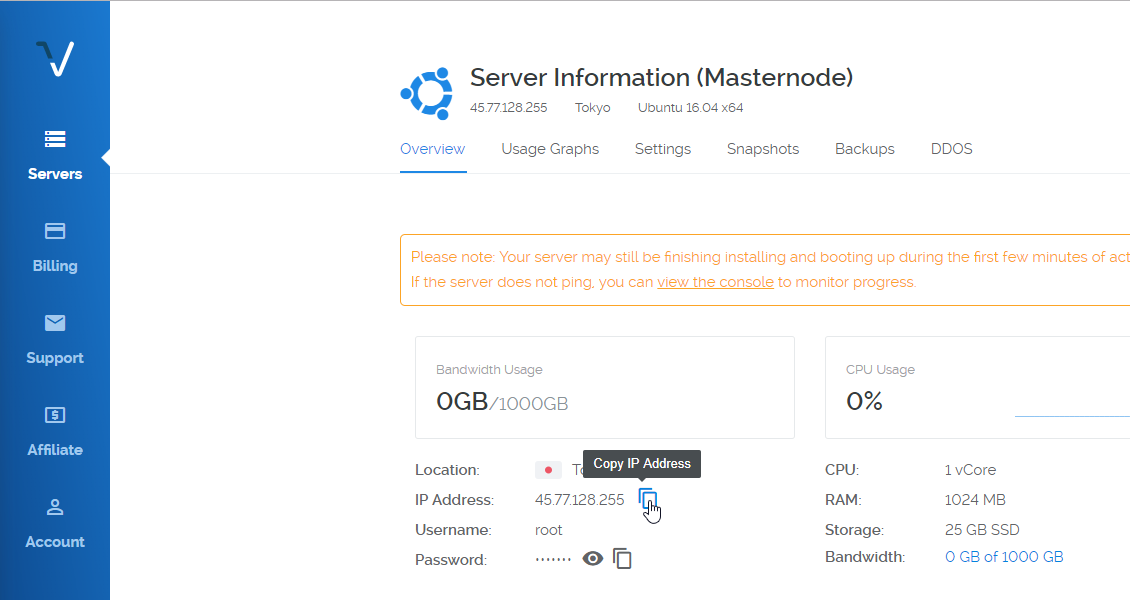Open the Servers section icon

[x=55, y=139]
